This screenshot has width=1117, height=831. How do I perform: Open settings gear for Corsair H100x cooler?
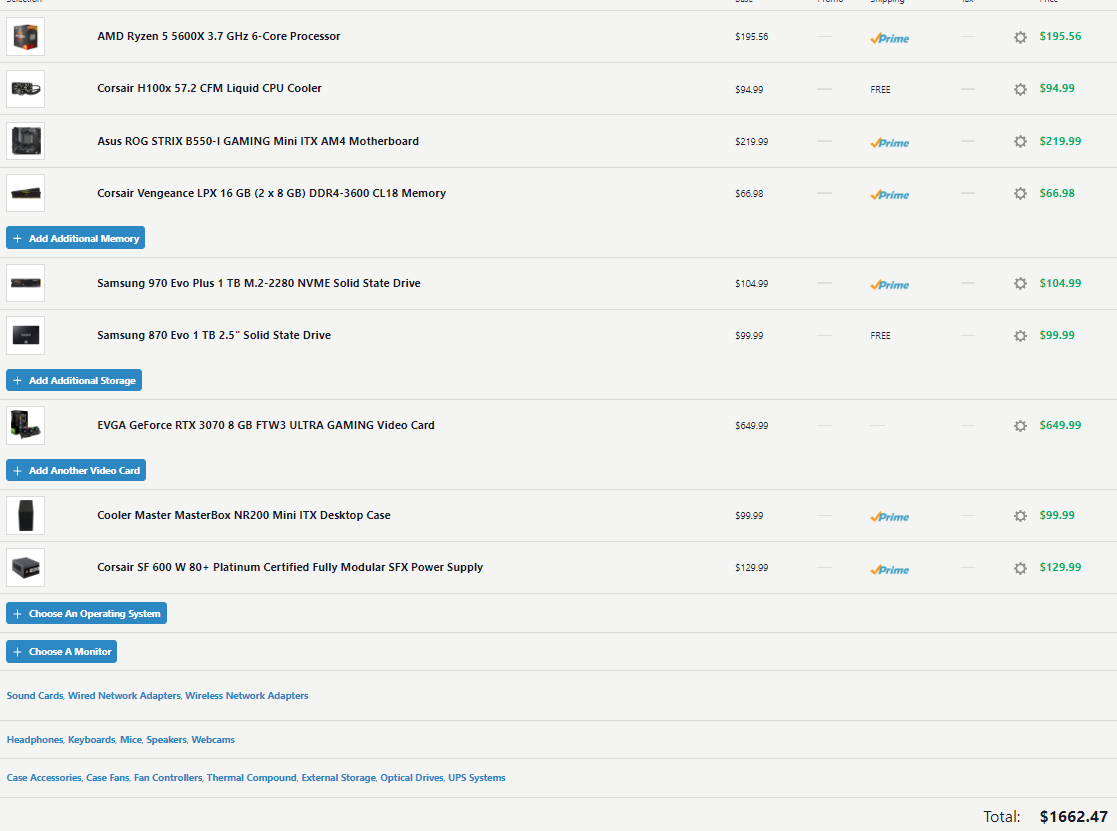[1020, 89]
